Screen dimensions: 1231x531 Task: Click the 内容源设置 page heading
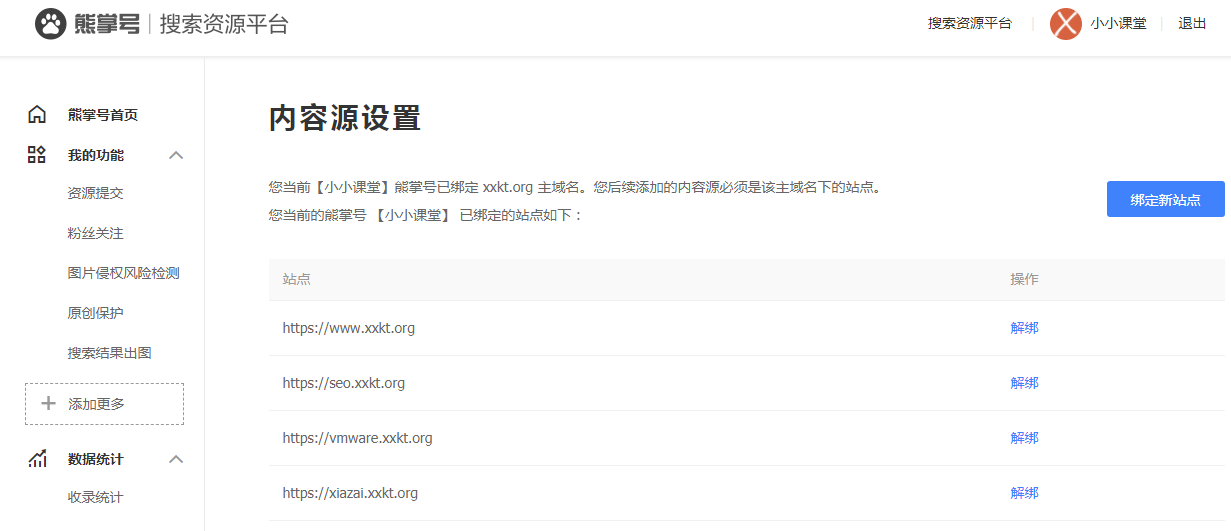click(345, 118)
